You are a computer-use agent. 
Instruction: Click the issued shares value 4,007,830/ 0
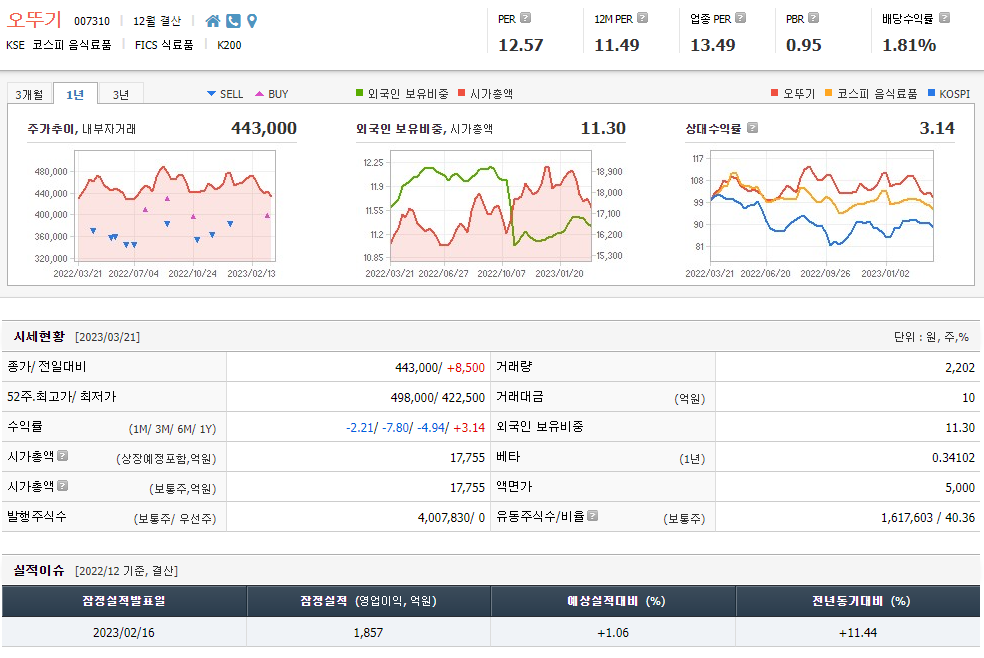[451, 517]
